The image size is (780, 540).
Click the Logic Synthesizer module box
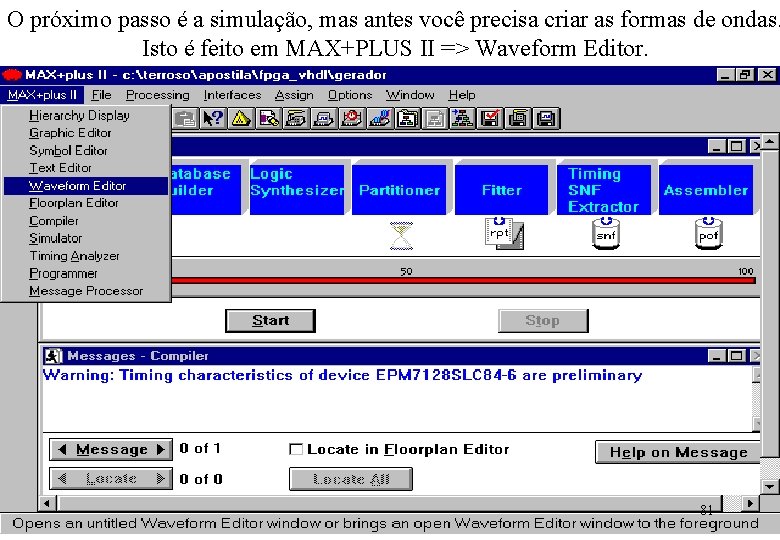(x=296, y=190)
